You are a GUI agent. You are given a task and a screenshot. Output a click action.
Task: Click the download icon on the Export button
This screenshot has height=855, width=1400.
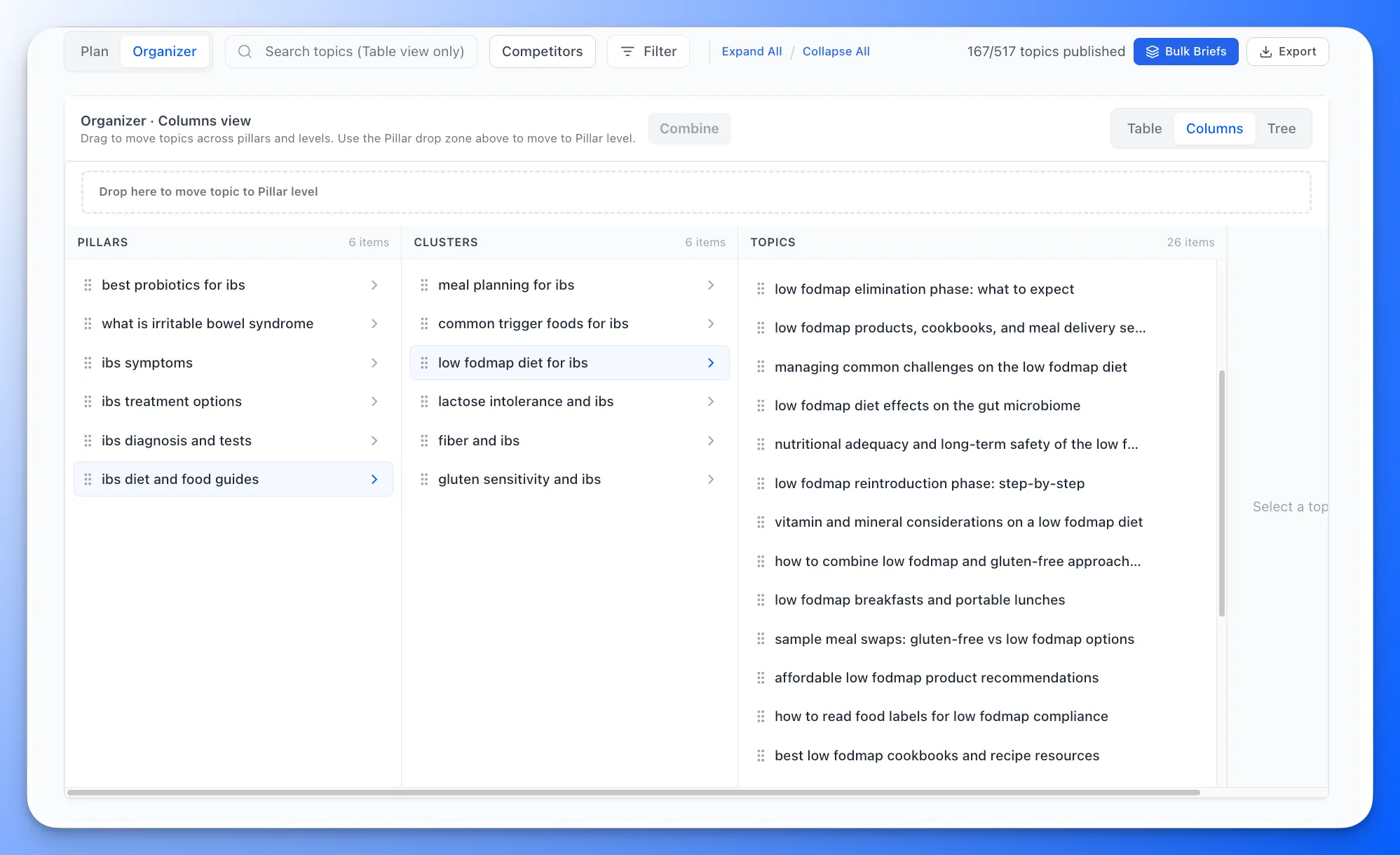(x=1266, y=51)
